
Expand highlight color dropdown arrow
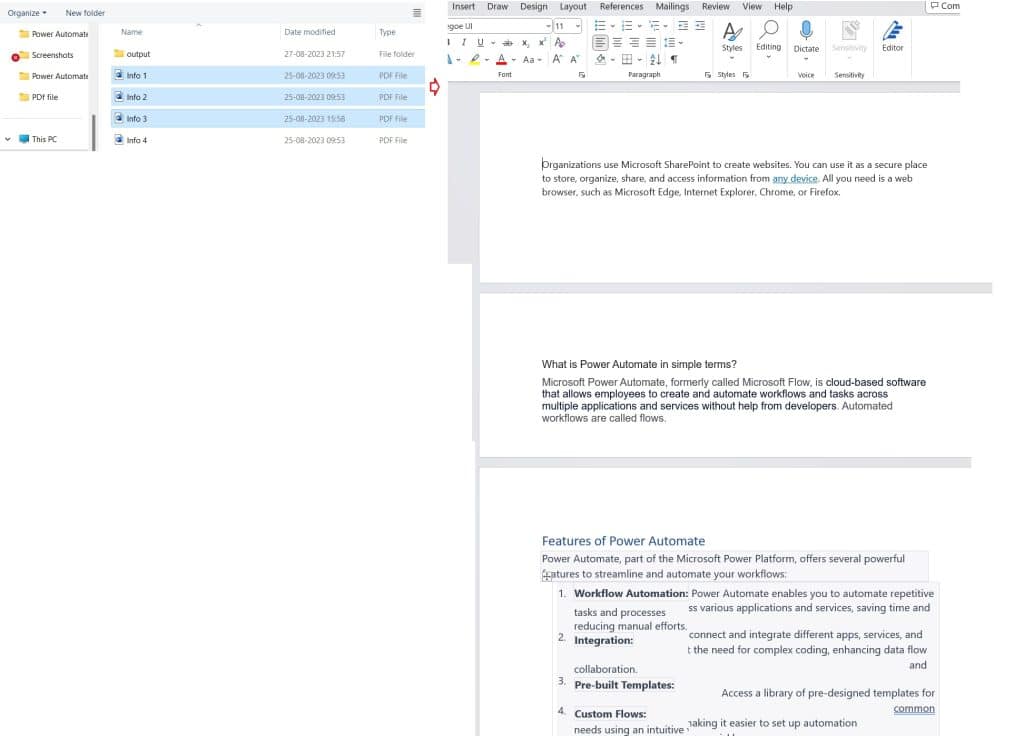[487, 60]
